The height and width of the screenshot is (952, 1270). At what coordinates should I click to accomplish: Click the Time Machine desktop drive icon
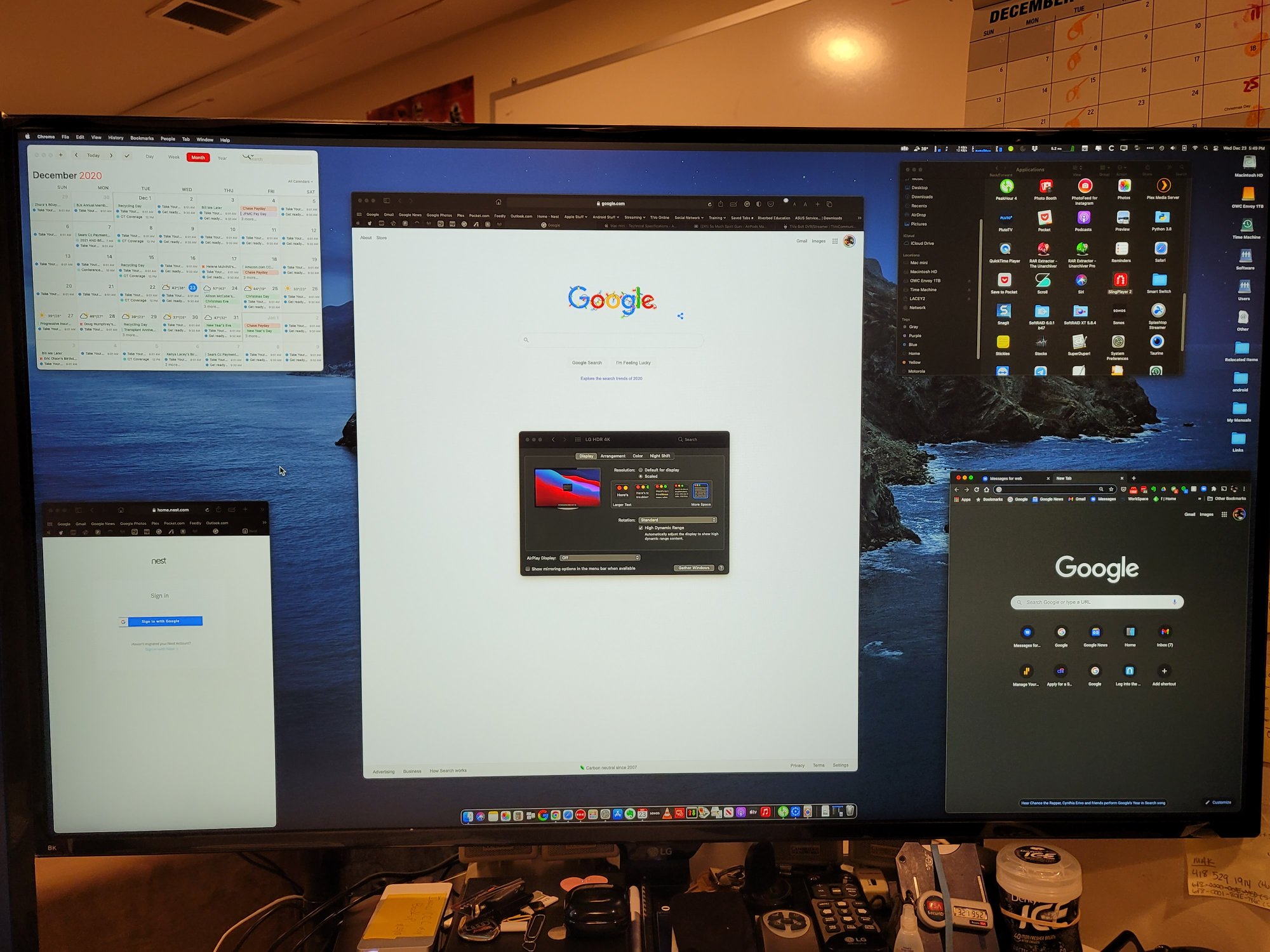1246,225
